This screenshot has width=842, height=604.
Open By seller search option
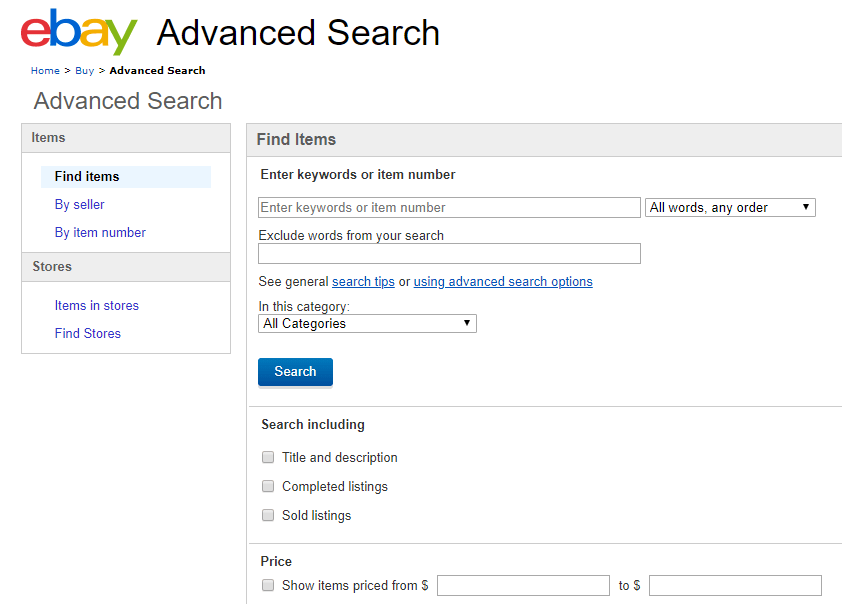point(79,205)
